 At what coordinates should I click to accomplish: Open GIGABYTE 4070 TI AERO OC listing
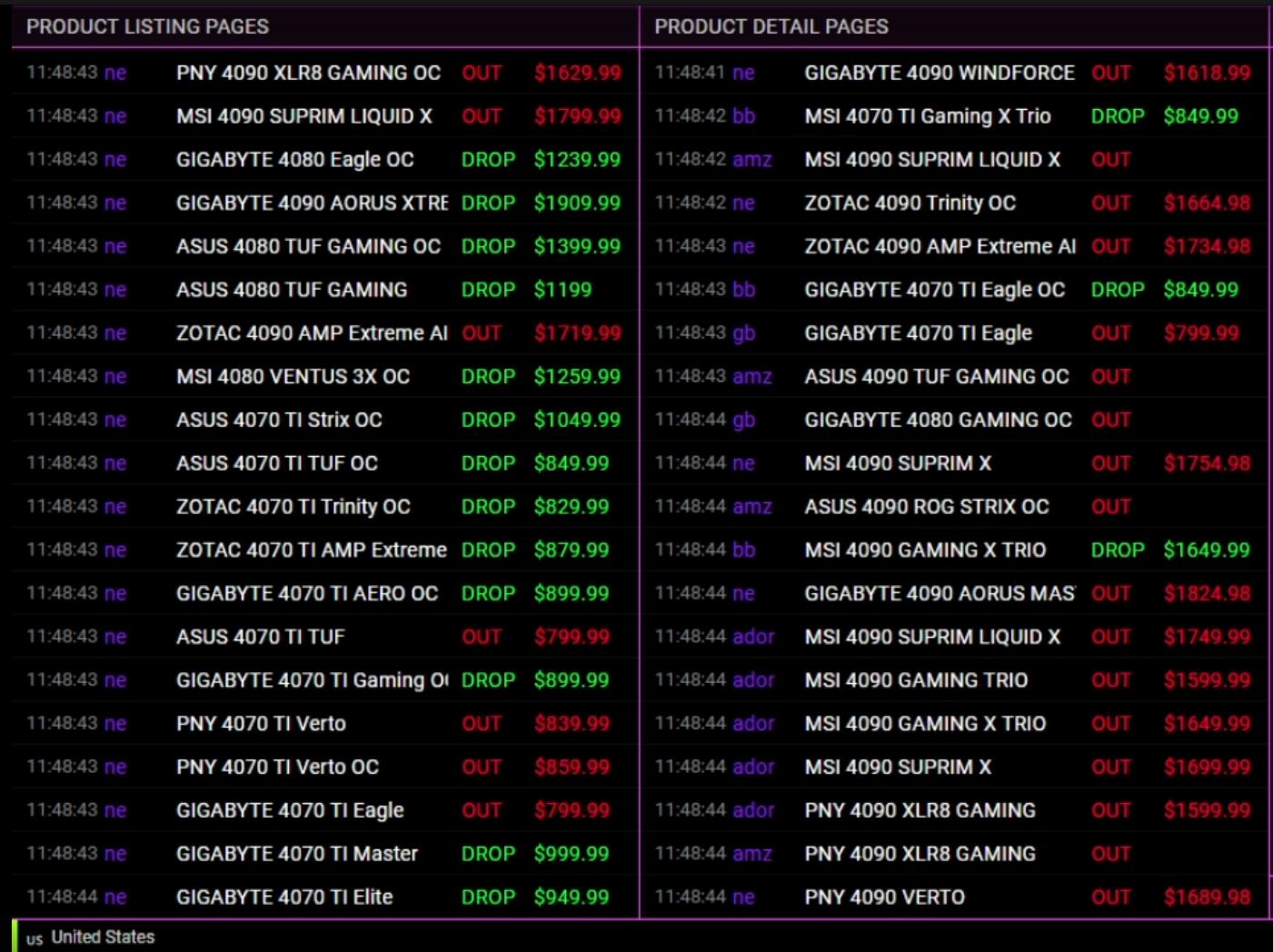point(307,593)
